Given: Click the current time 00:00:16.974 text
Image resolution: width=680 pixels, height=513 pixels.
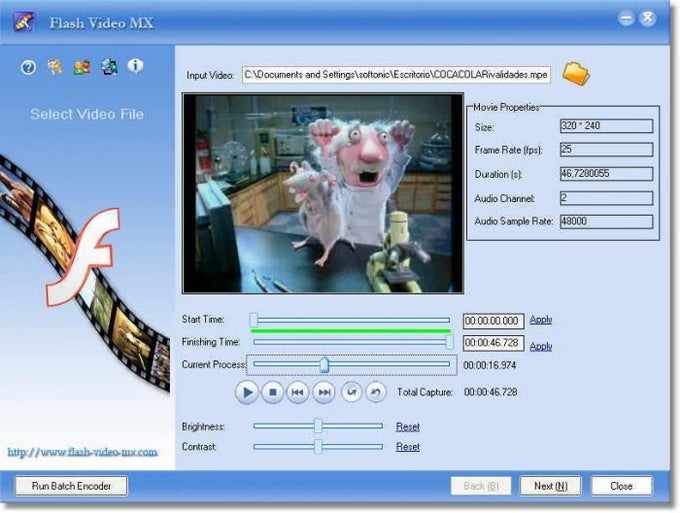Looking at the screenshot, I should click(x=490, y=365).
